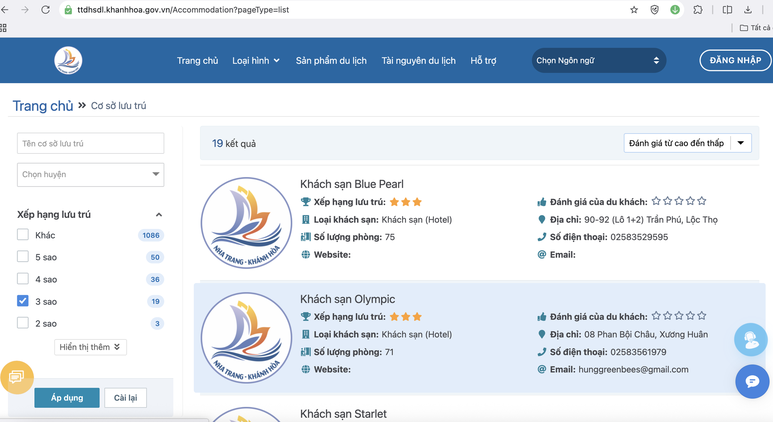Bookmark this page with the star icon
Screen dimensions: 773x422
(x=634, y=10)
